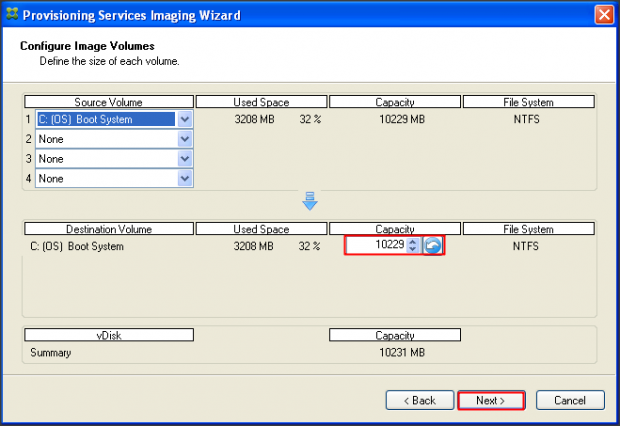Click the destination Used Space header
Viewport: 620px width, 426px height.
pyautogui.click(x=261, y=229)
